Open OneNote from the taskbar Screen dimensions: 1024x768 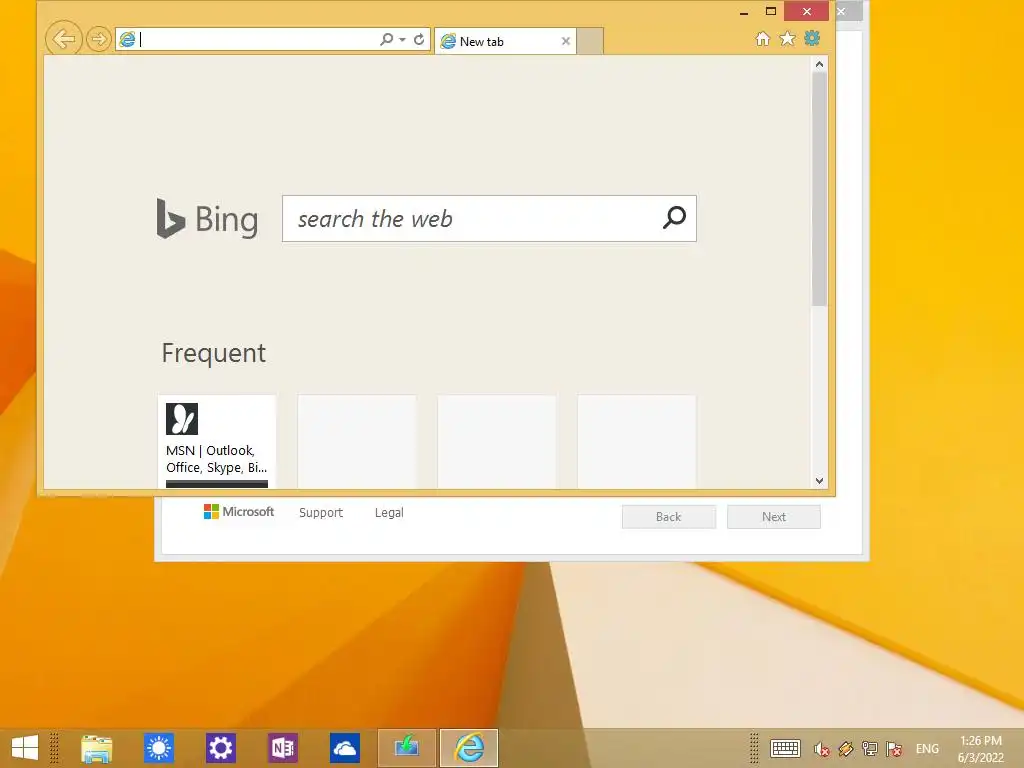pos(283,748)
